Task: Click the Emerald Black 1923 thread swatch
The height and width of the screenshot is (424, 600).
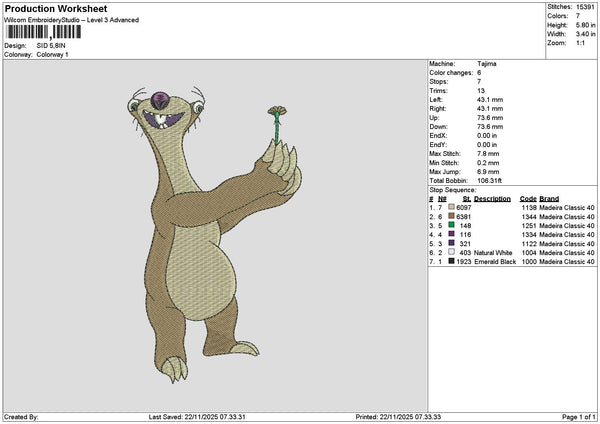Action: (x=451, y=261)
